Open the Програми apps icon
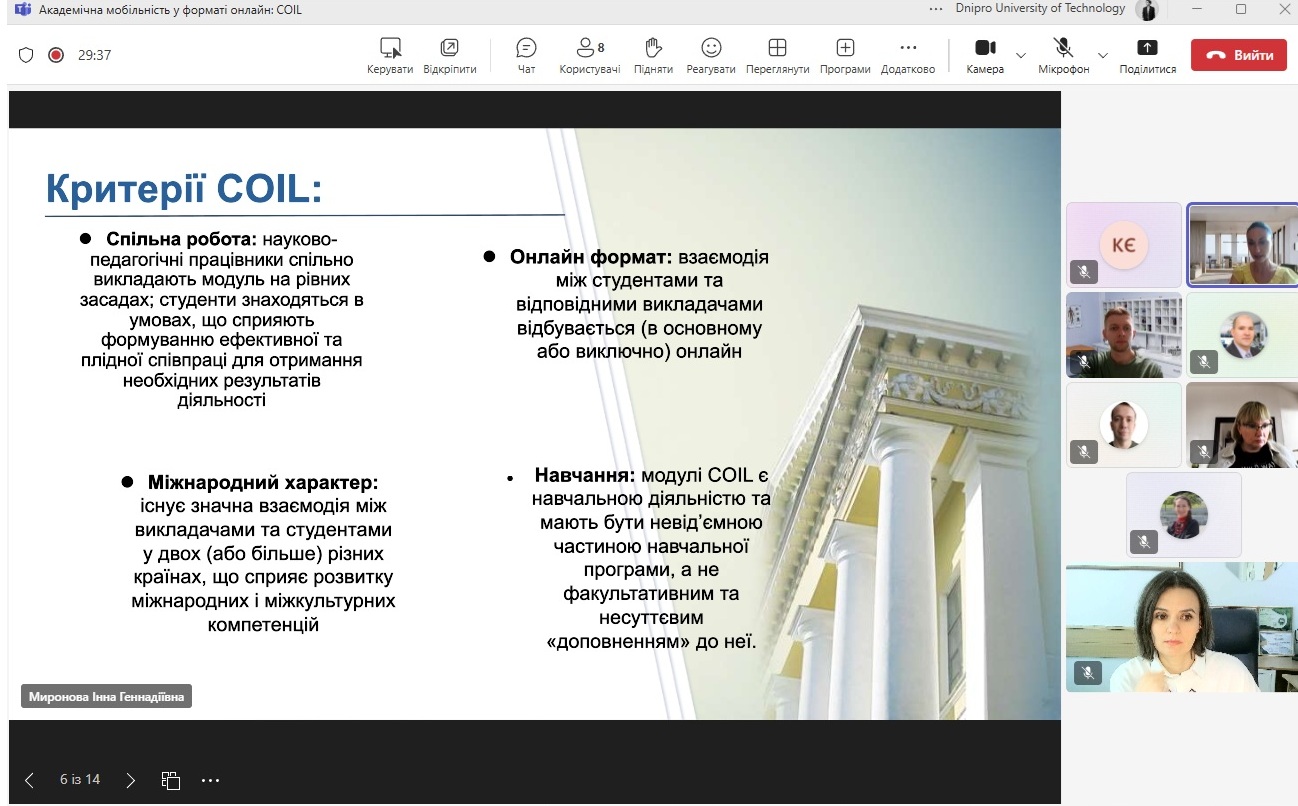Viewport: 1298px width, 806px height. pyautogui.click(x=845, y=48)
